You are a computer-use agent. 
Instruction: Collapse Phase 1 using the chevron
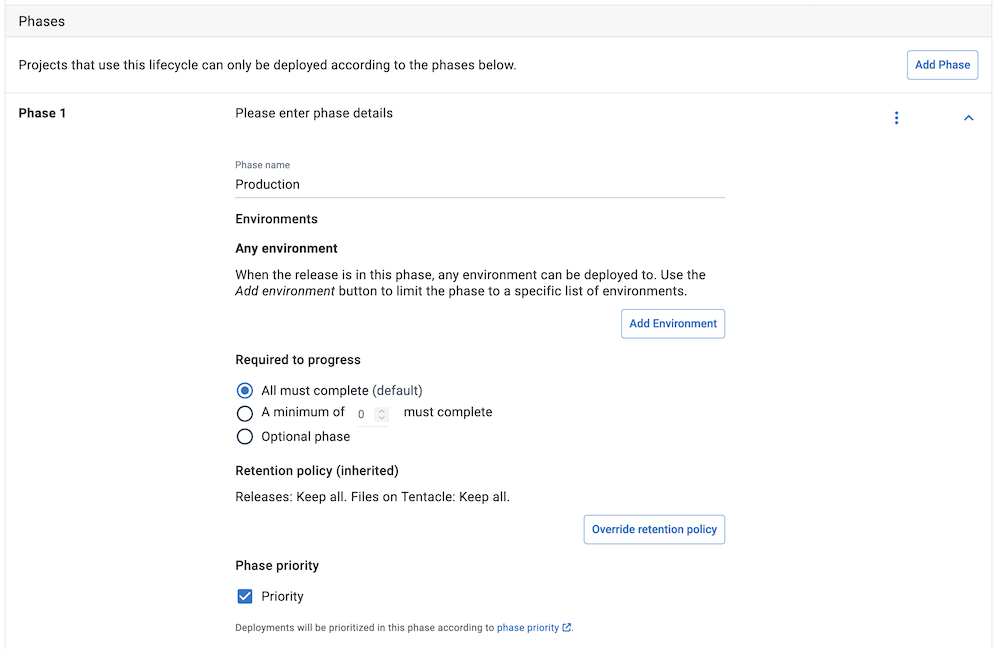coord(968,117)
